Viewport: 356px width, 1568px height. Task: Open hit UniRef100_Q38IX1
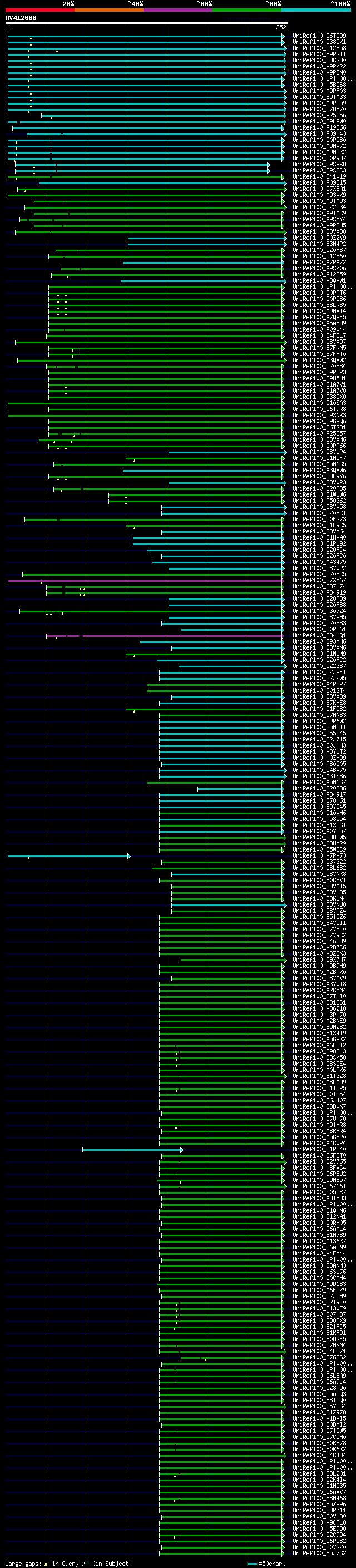coord(319,42)
